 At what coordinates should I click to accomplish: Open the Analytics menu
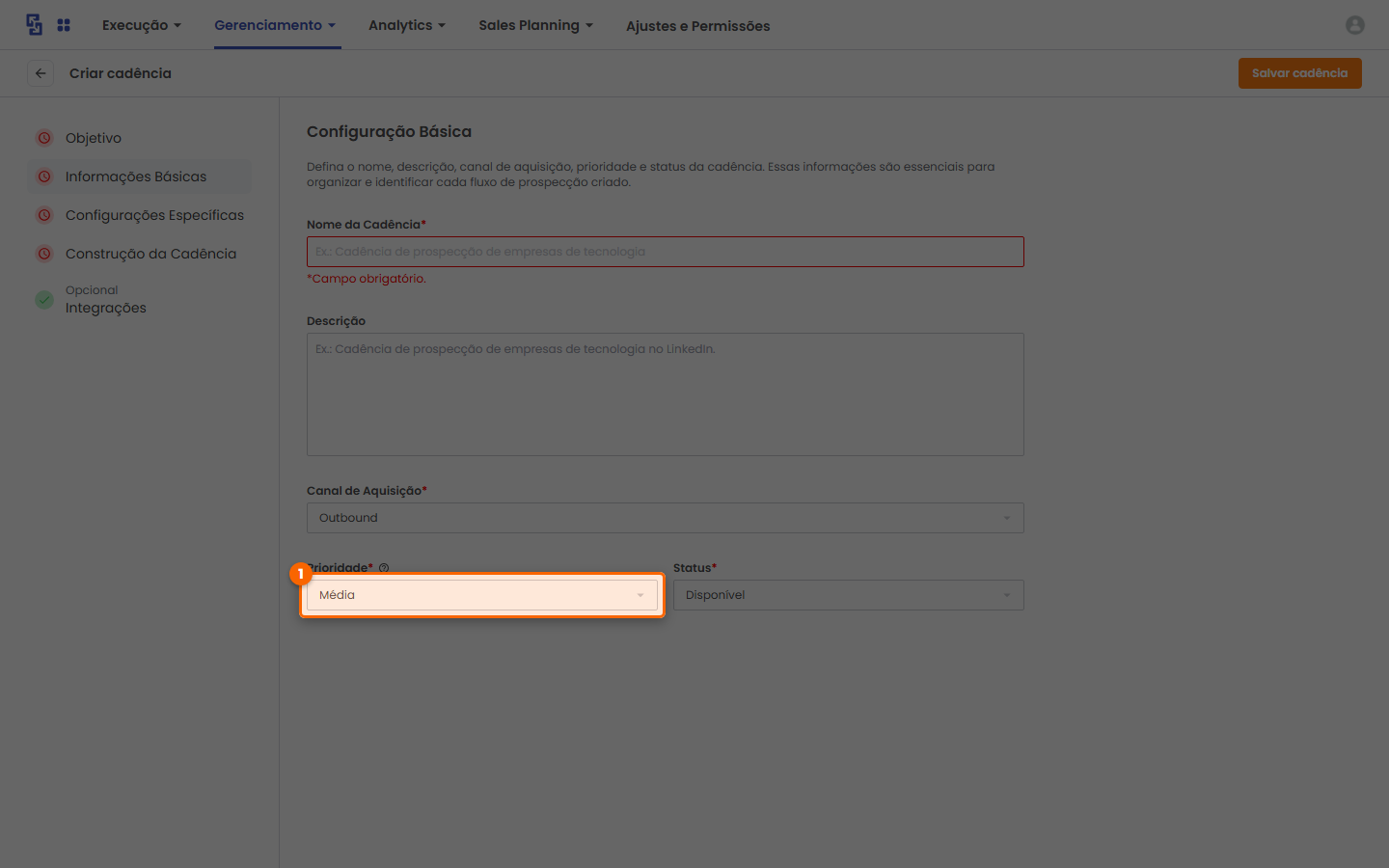point(407,25)
